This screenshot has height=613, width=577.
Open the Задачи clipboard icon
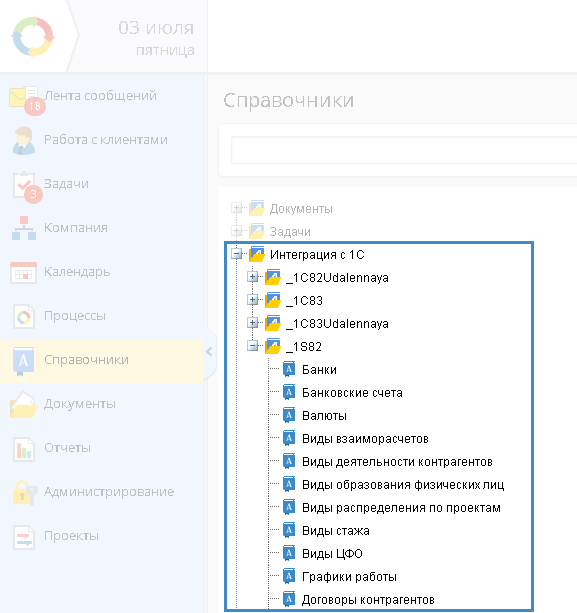point(24,185)
